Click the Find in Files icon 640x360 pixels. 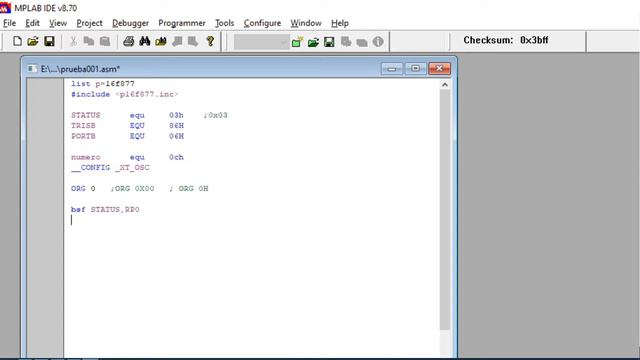[161, 41]
